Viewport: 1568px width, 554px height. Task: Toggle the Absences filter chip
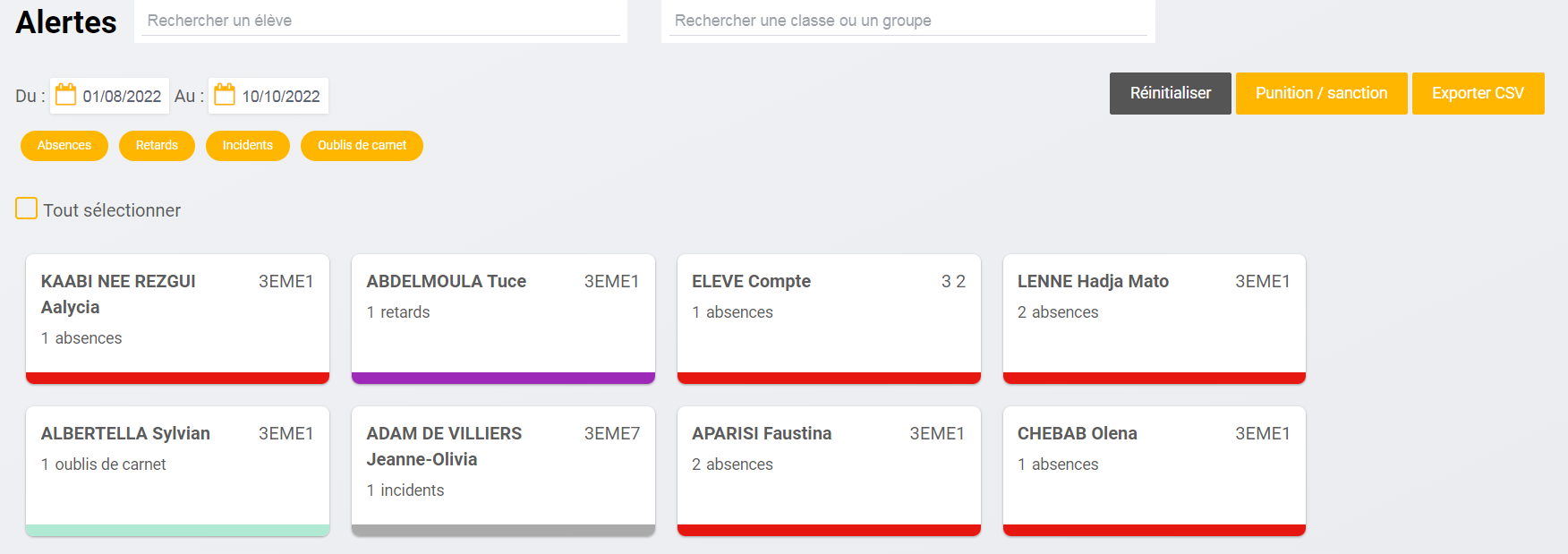coord(64,145)
